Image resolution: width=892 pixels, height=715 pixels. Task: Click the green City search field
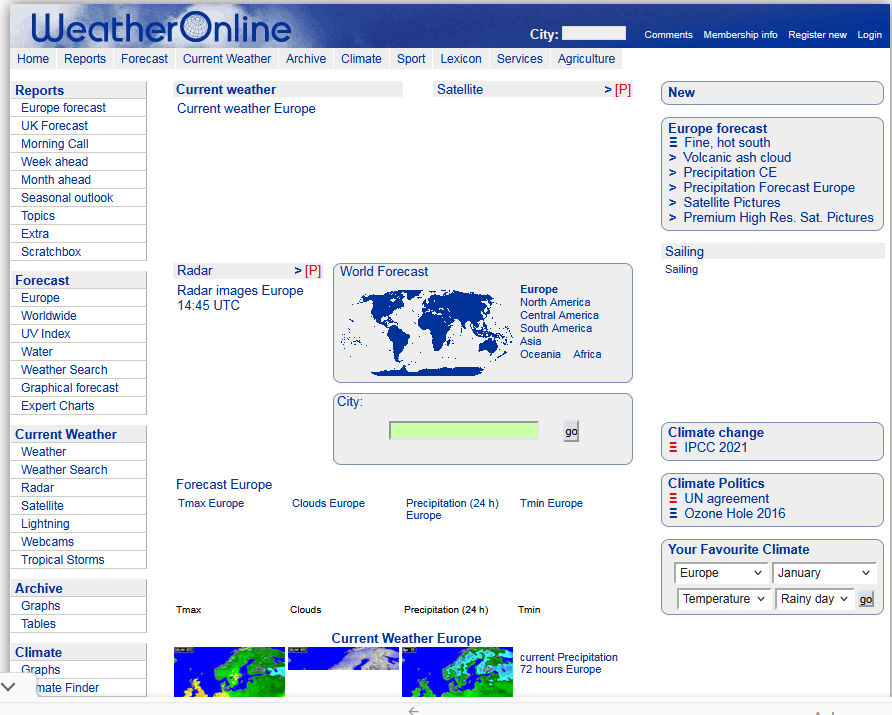464,431
